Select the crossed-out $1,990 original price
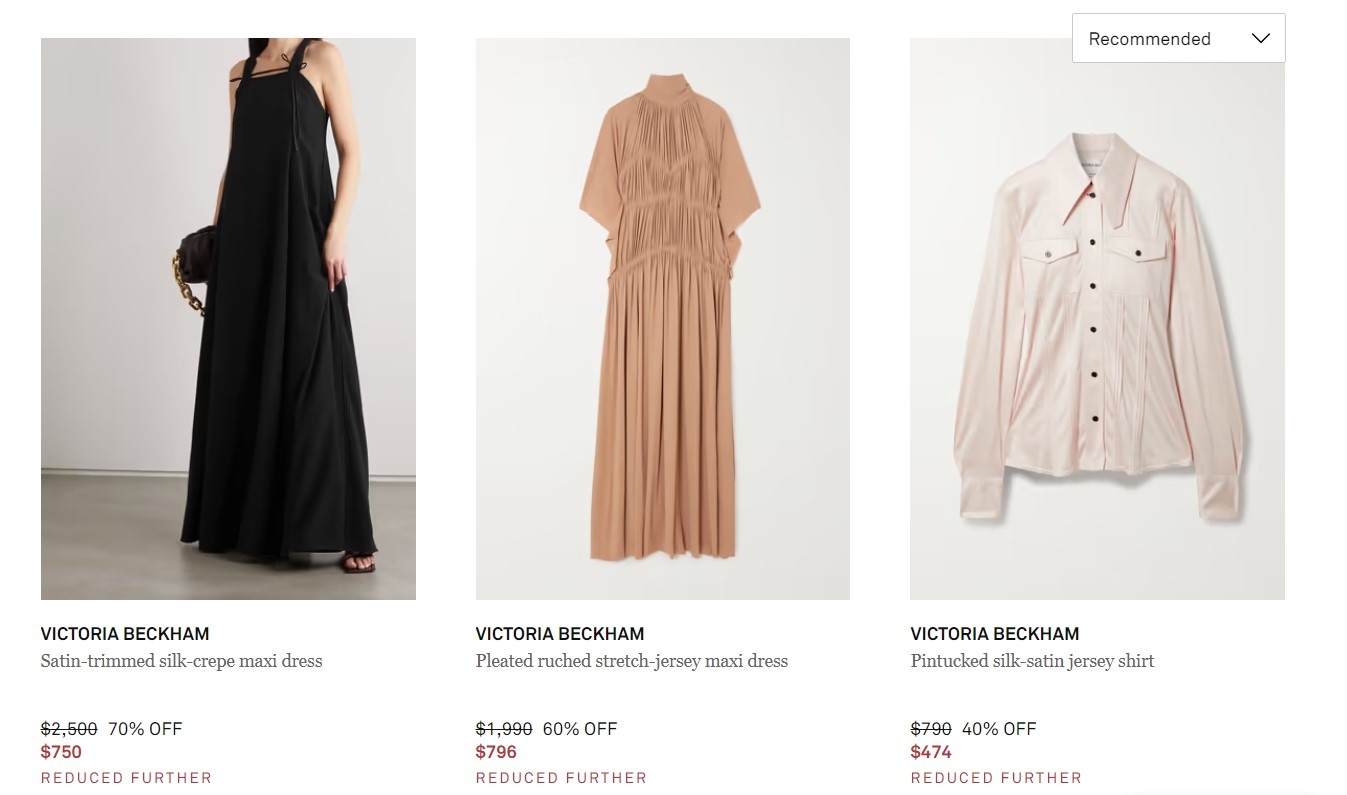The width and height of the screenshot is (1347, 795). pyautogui.click(x=501, y=728)
